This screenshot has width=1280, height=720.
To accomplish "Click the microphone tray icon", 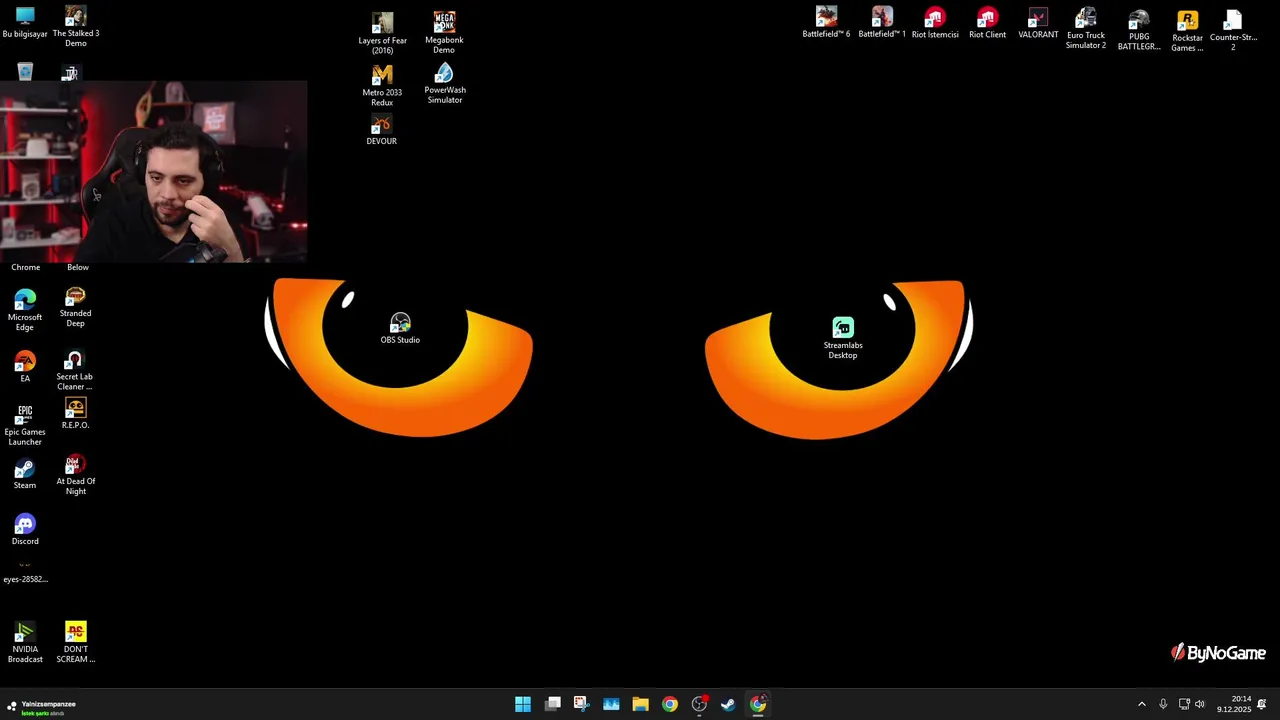I will coord(1163,704).
